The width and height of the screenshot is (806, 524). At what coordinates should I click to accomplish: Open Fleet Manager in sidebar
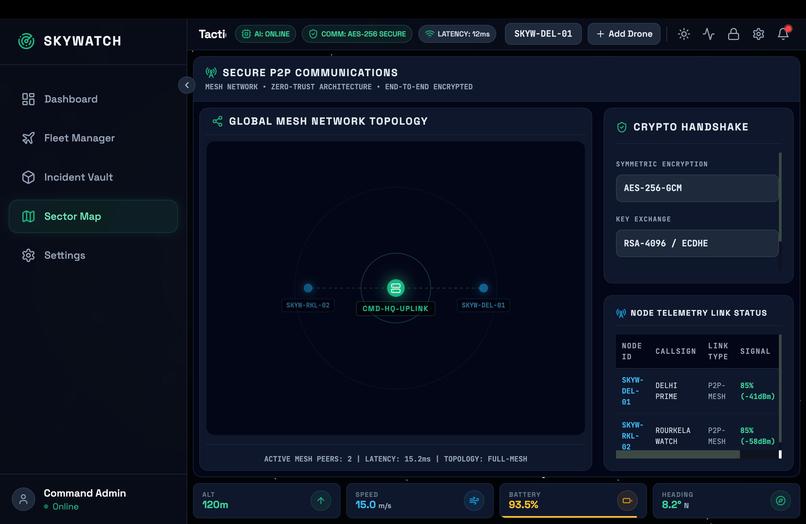pos(94,138)
